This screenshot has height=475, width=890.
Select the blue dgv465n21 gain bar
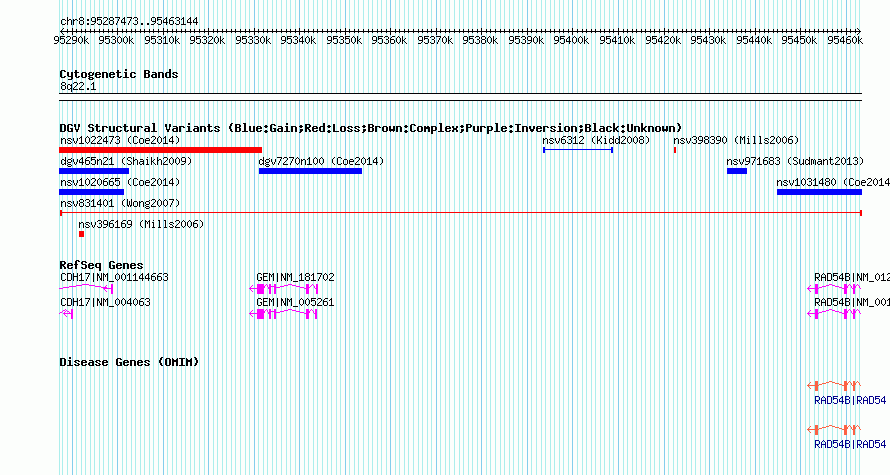point(94,171)
